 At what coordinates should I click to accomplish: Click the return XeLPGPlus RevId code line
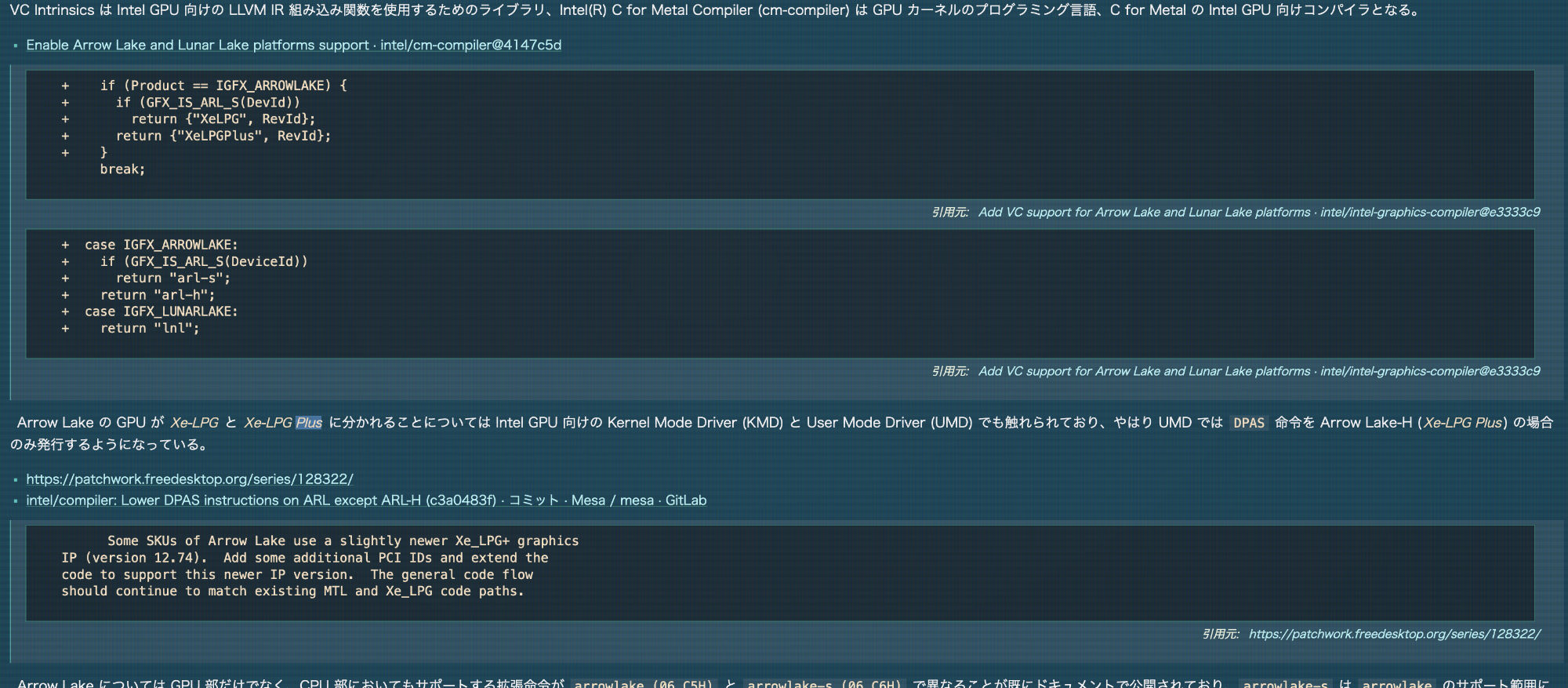tap(223, 136)
